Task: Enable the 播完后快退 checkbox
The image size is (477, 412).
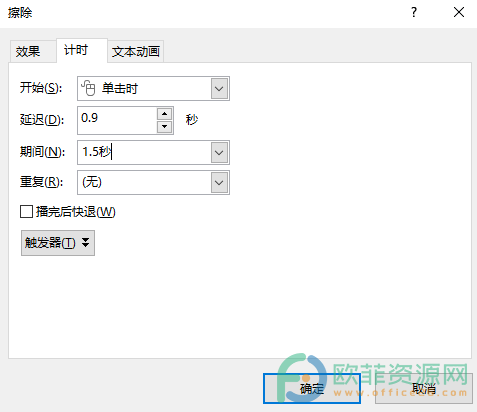Action: coord(26,212)
